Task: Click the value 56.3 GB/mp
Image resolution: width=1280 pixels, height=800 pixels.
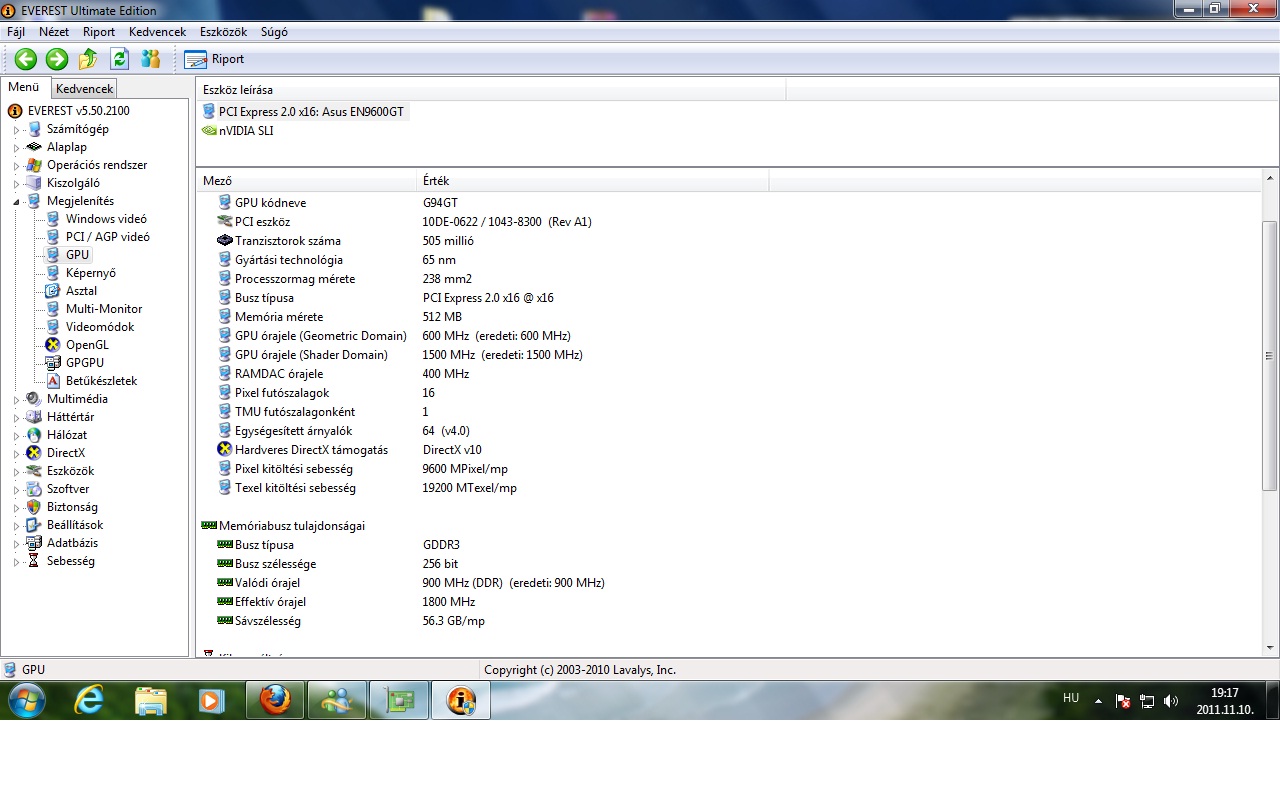Action: click(453, 621)
